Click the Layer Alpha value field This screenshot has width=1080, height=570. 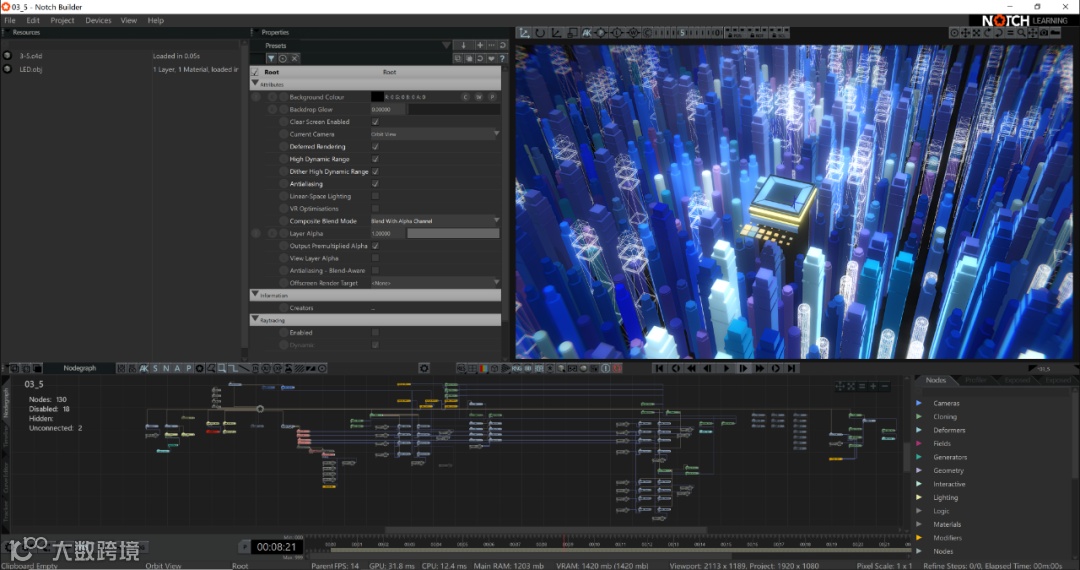[x=388, y=233]
